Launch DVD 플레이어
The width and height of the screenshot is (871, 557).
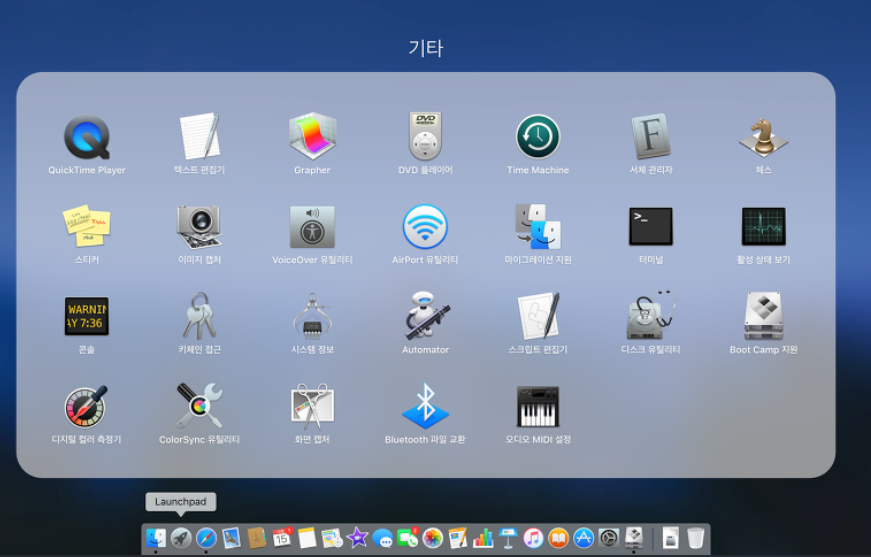click(425, 137)
